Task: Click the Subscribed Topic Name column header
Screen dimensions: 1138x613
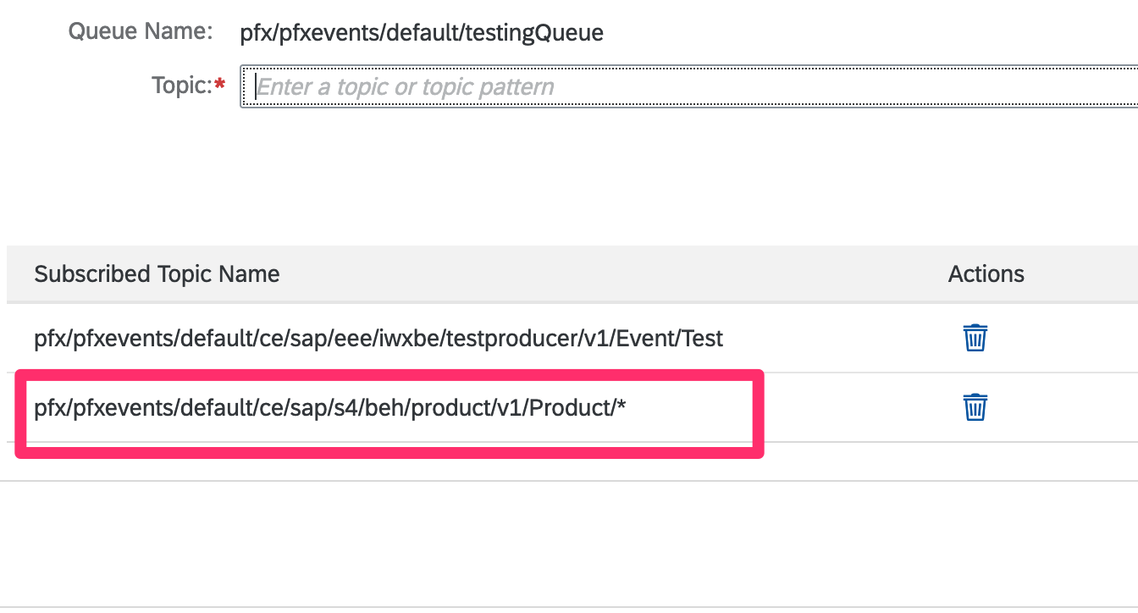Action: tap(157, 274)
